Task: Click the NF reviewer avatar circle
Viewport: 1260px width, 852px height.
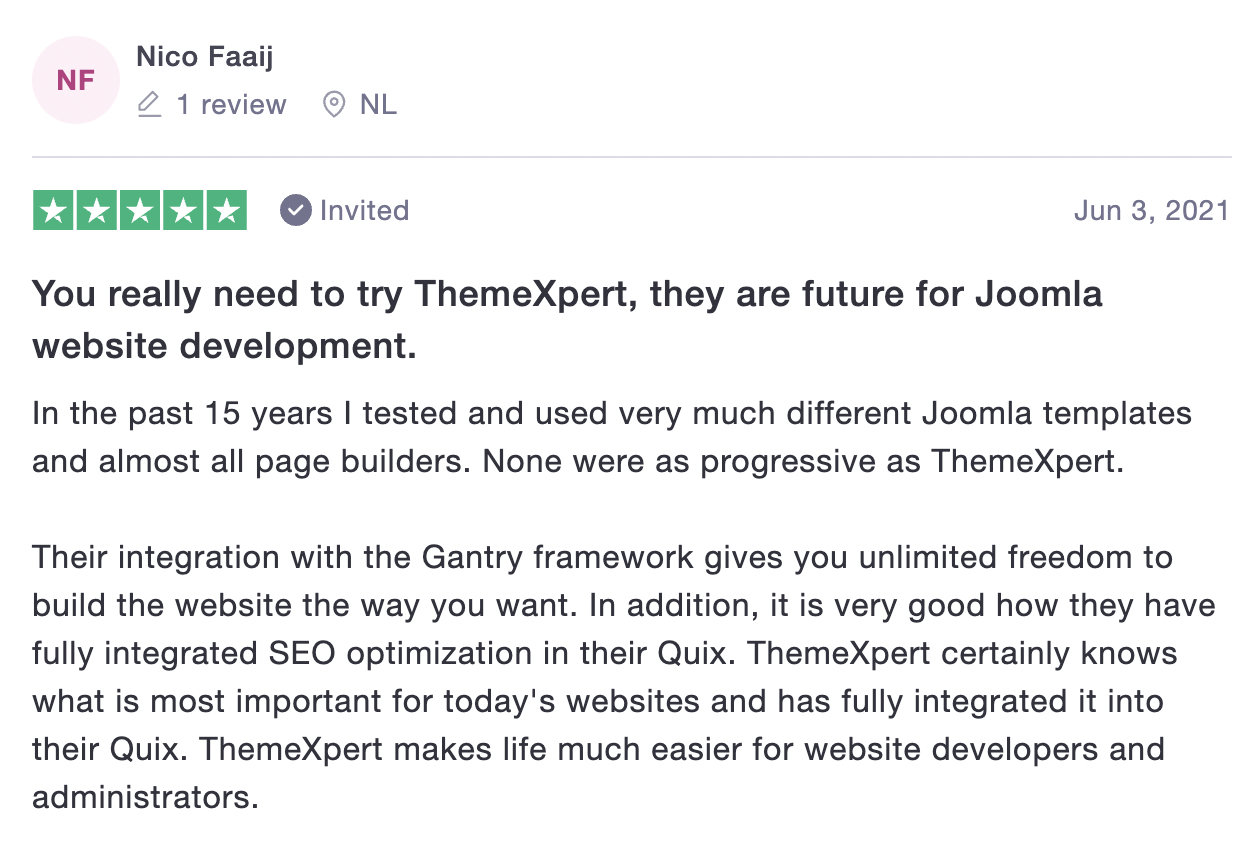Action: pyautogui.click(x=76, y=80)
